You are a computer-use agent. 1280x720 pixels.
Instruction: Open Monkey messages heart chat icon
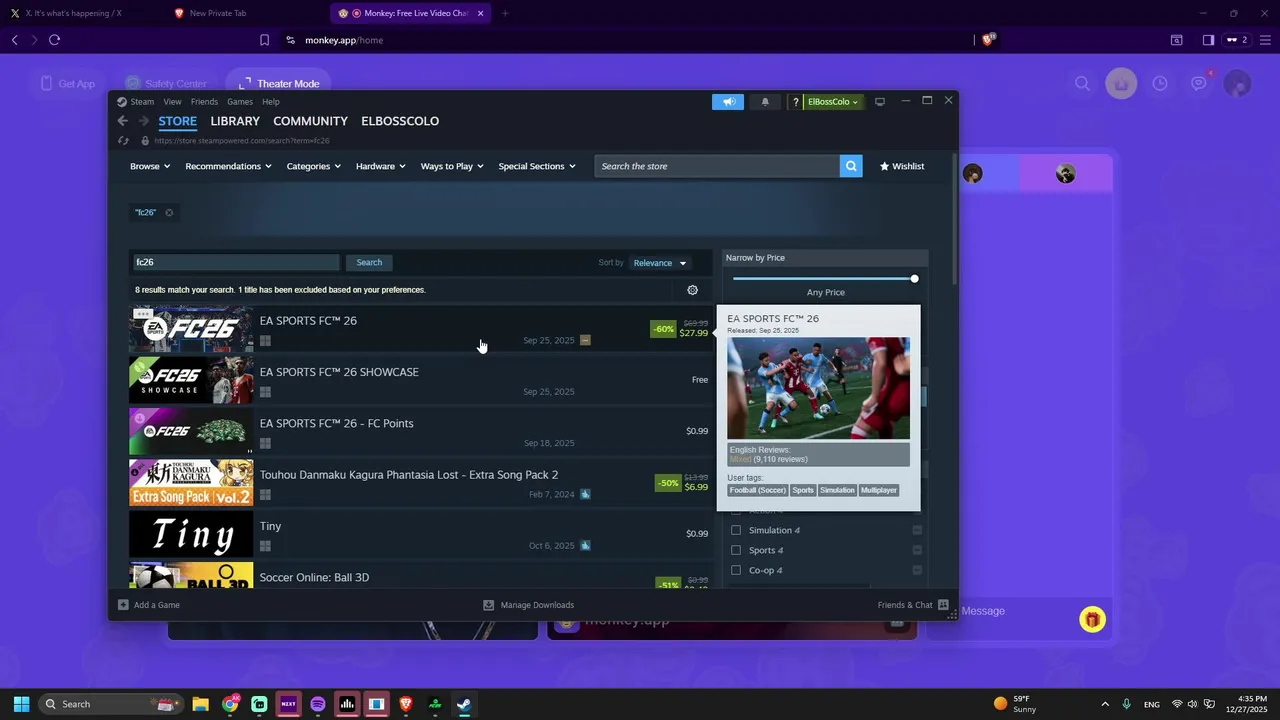pos(1199,83)
